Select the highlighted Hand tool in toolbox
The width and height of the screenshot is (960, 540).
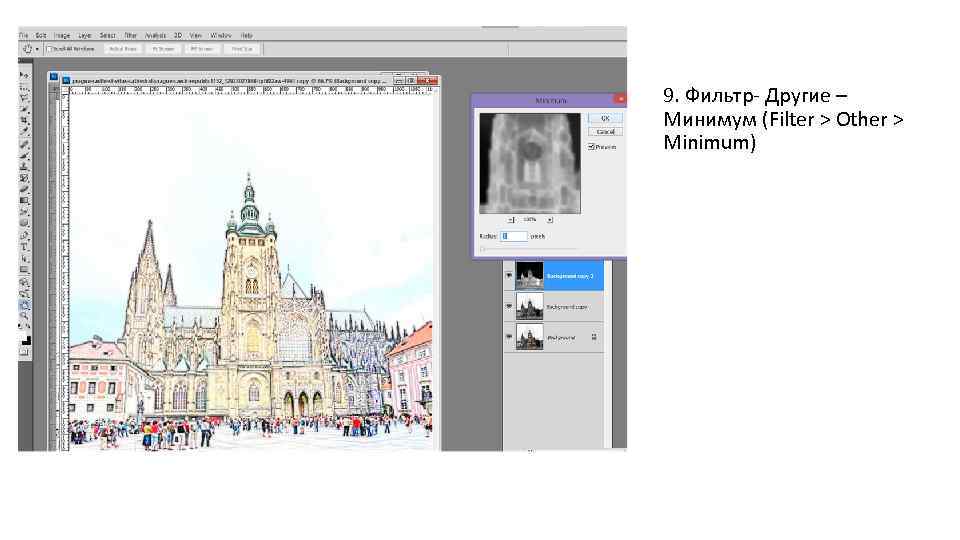pos(24,306)
